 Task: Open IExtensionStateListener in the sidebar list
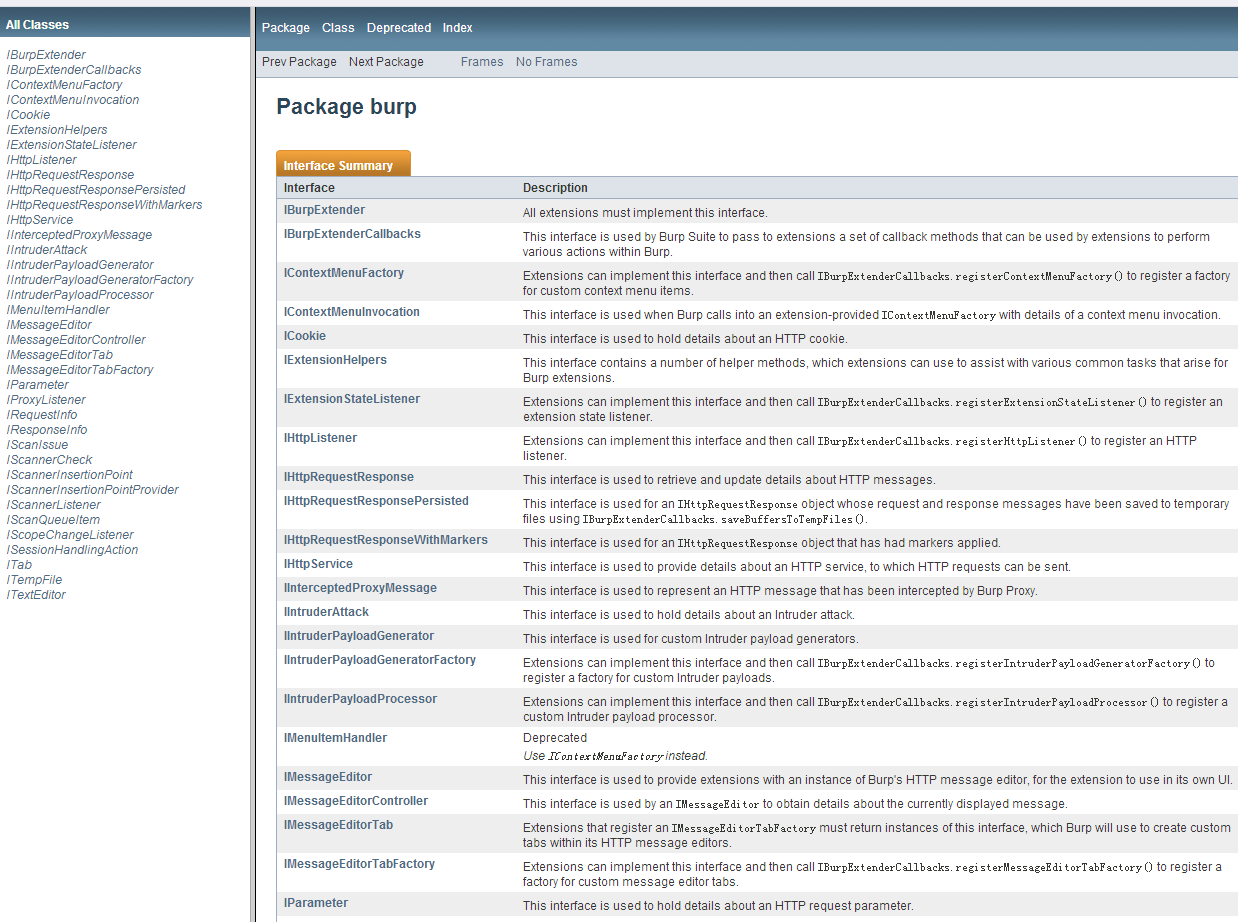tap(72, 145)
